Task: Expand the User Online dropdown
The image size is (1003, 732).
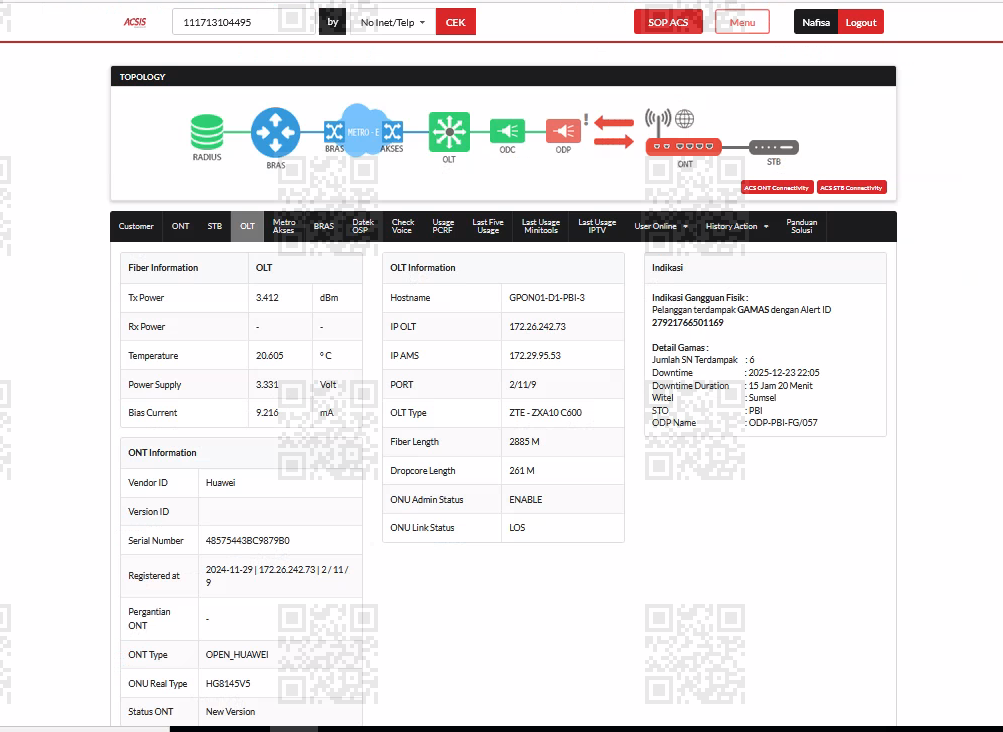Action: tap(661, 227)
